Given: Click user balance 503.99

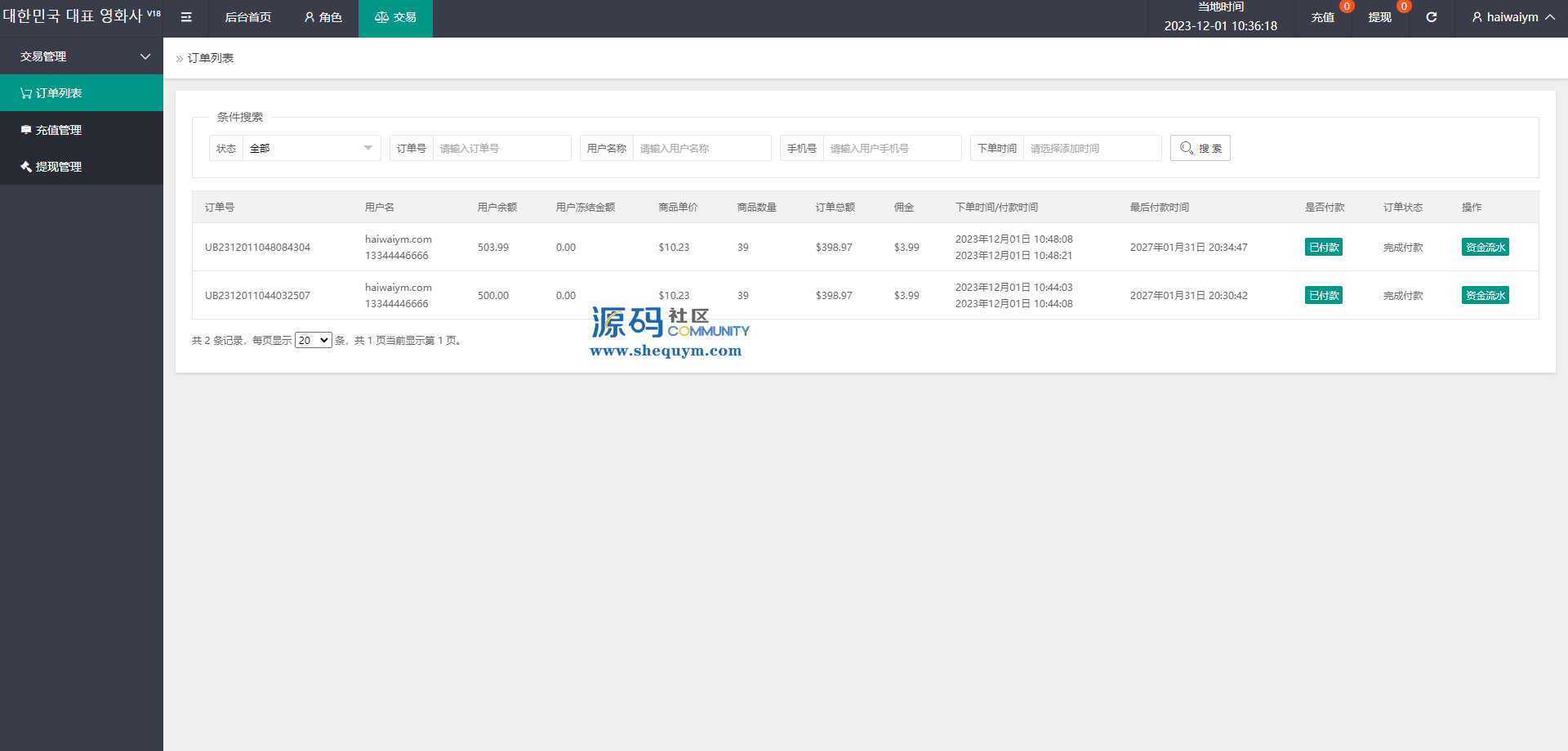Looking at the screenshot, I should 493,247.
